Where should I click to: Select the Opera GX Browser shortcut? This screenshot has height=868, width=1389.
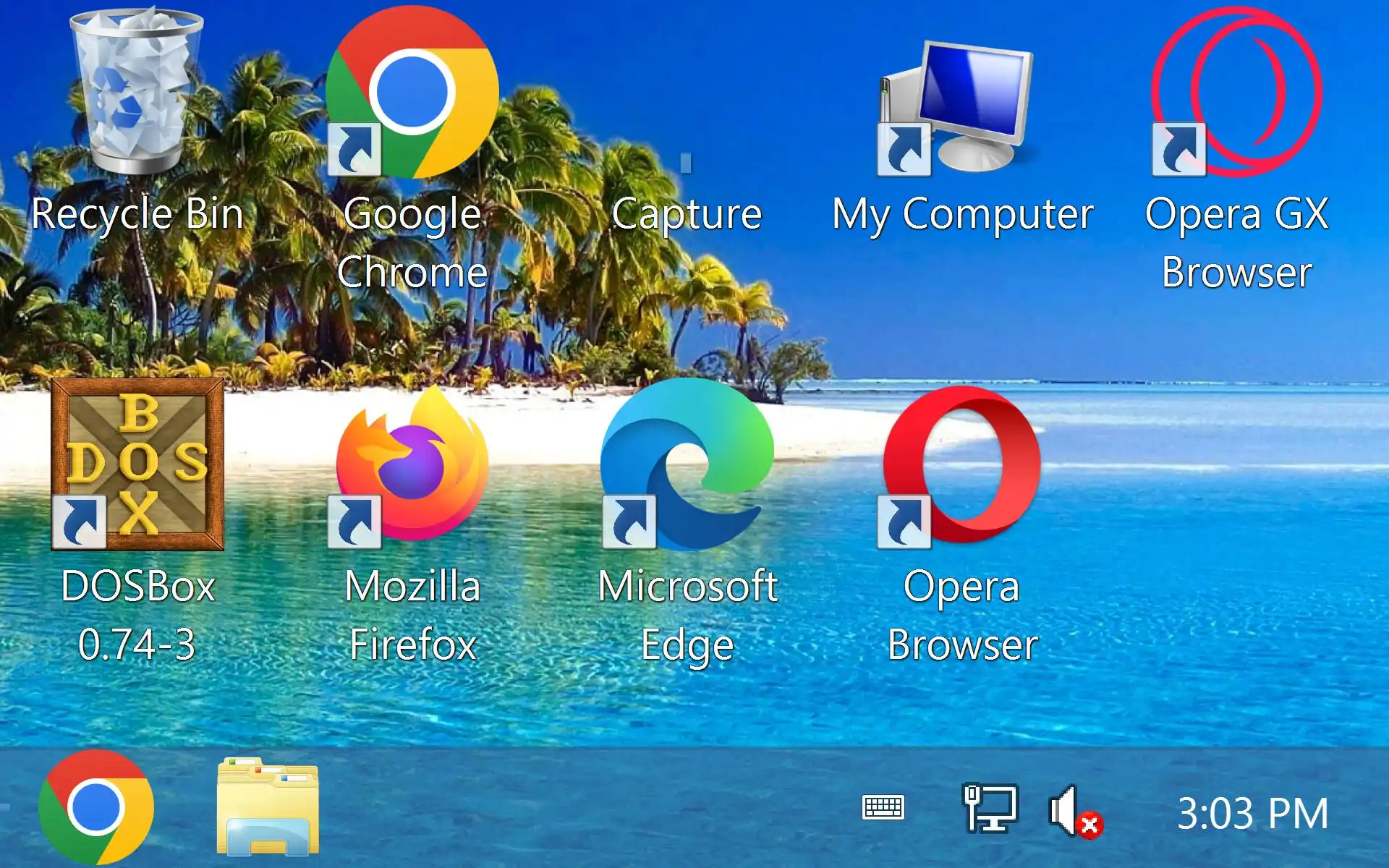[x=1237, y=93]
